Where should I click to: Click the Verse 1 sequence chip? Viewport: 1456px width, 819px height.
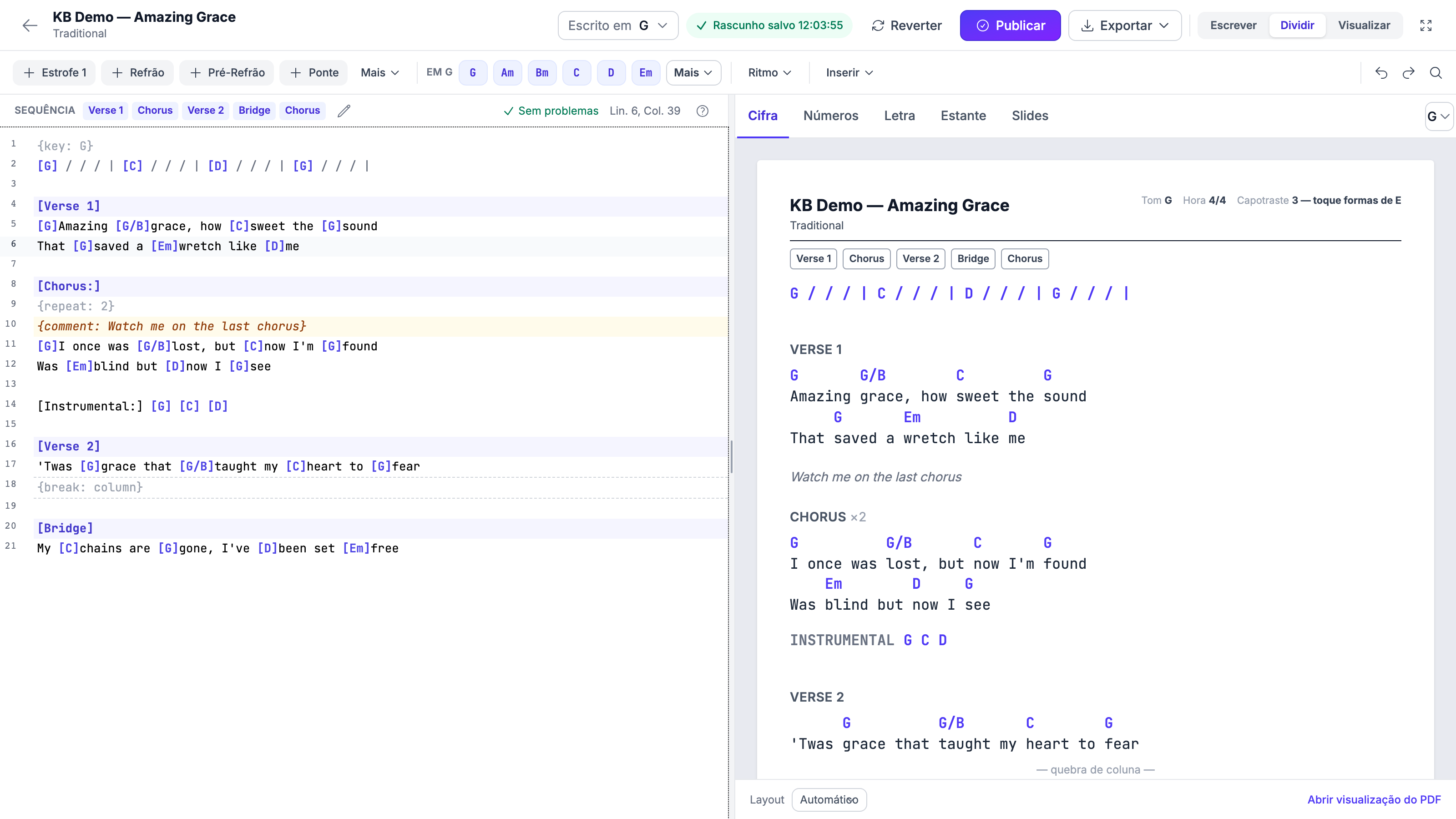click(106, 111)
